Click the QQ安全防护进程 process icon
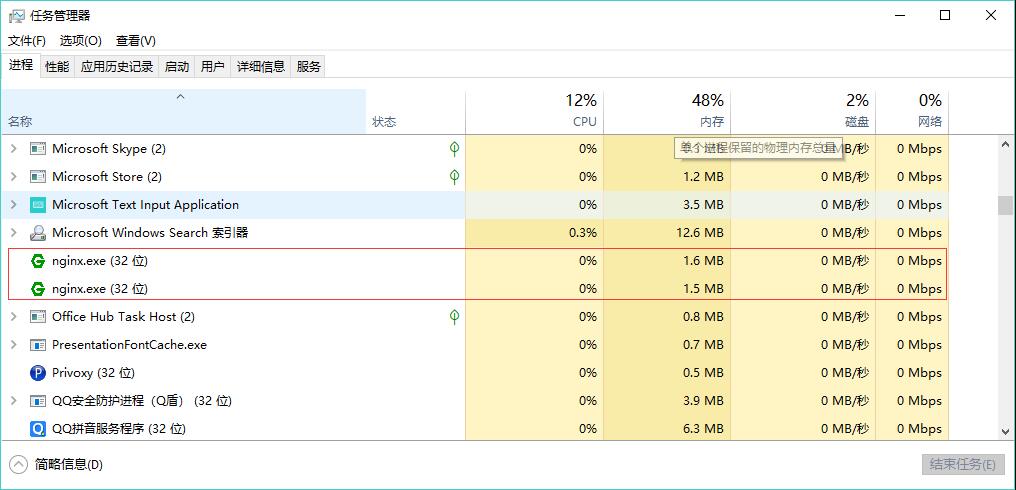Image resolution: width=1016 pixels, height=490 pixels. point(38,401)
